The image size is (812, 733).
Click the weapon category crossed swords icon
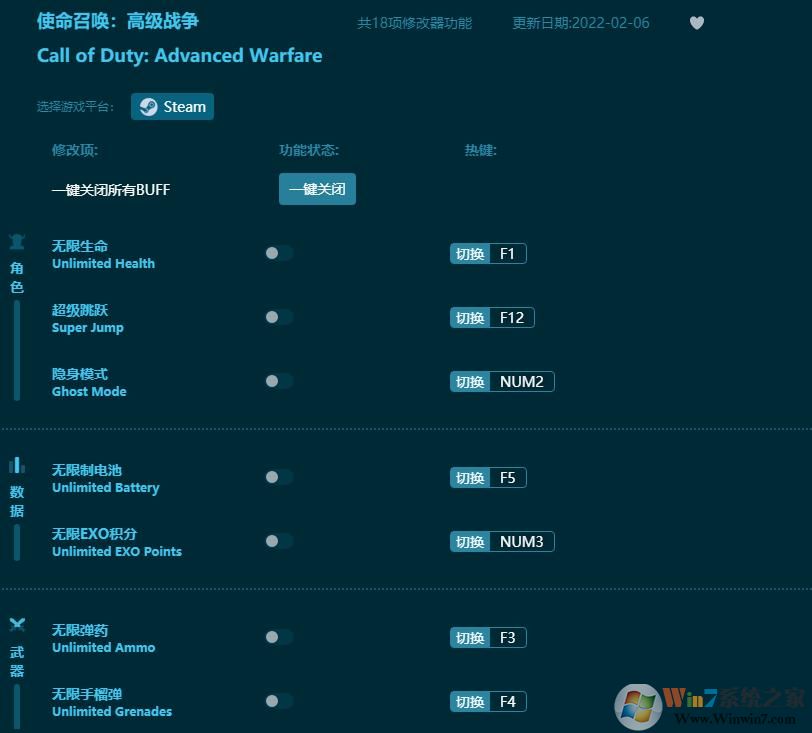17,625
